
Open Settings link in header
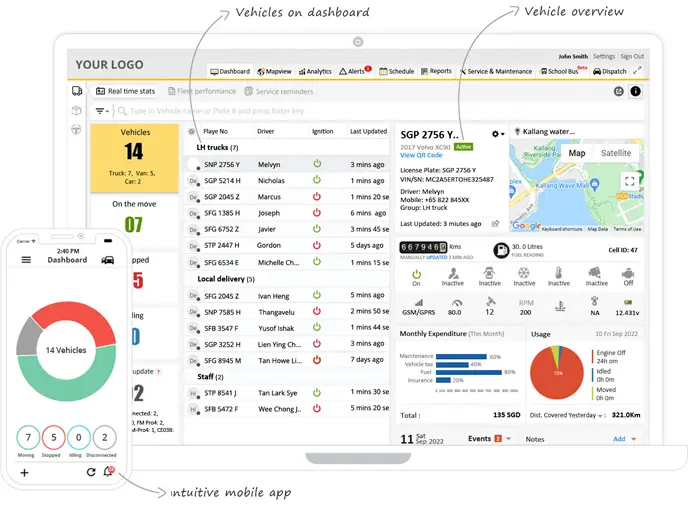click(x=604, y=56)
